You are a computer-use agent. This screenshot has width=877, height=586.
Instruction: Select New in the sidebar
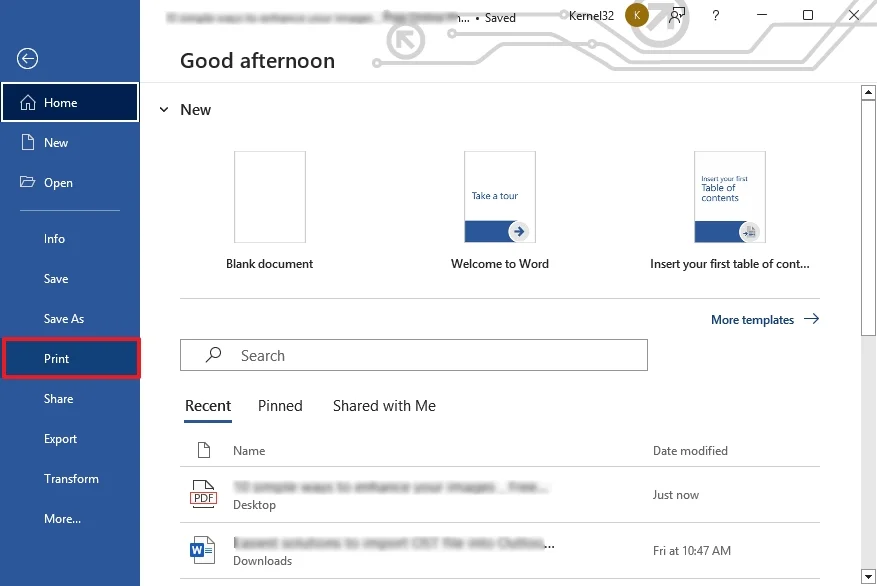pyautogui.click(x=70, y=143)
